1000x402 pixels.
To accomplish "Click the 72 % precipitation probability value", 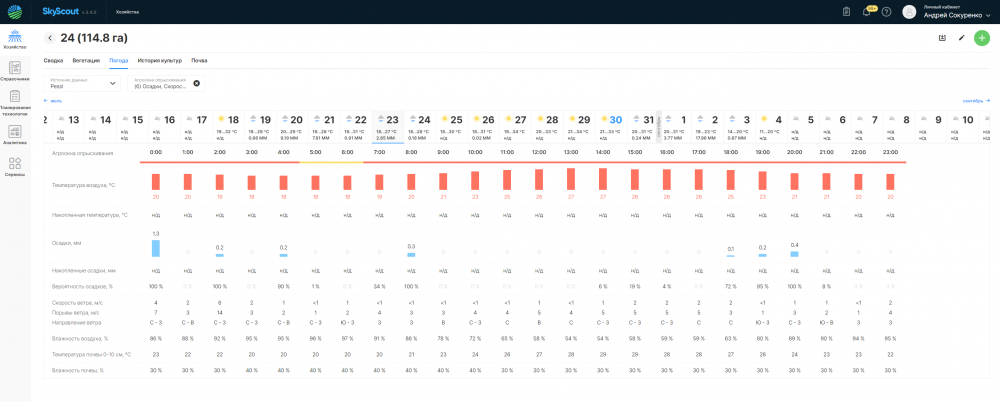I will tap(730, 286).
